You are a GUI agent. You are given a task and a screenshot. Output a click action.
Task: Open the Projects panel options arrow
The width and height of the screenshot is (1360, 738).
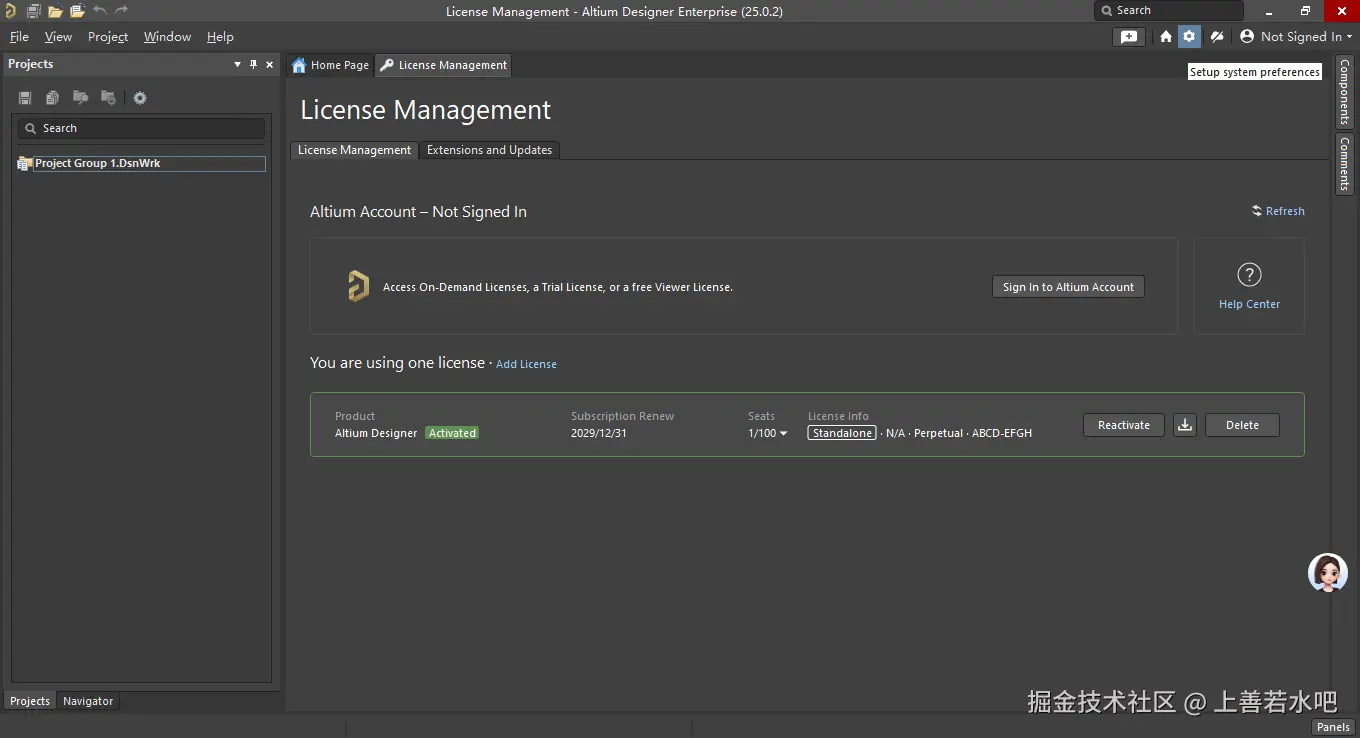click(237, 64)
